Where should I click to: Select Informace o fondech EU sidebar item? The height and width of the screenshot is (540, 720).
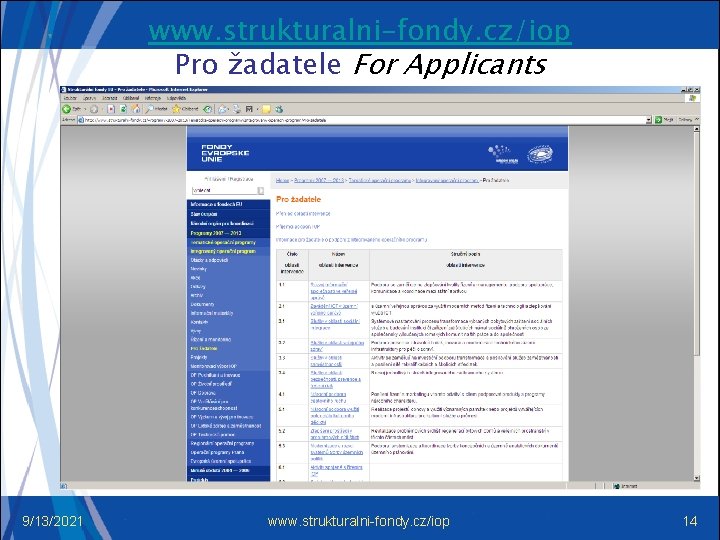pos(228,204)
